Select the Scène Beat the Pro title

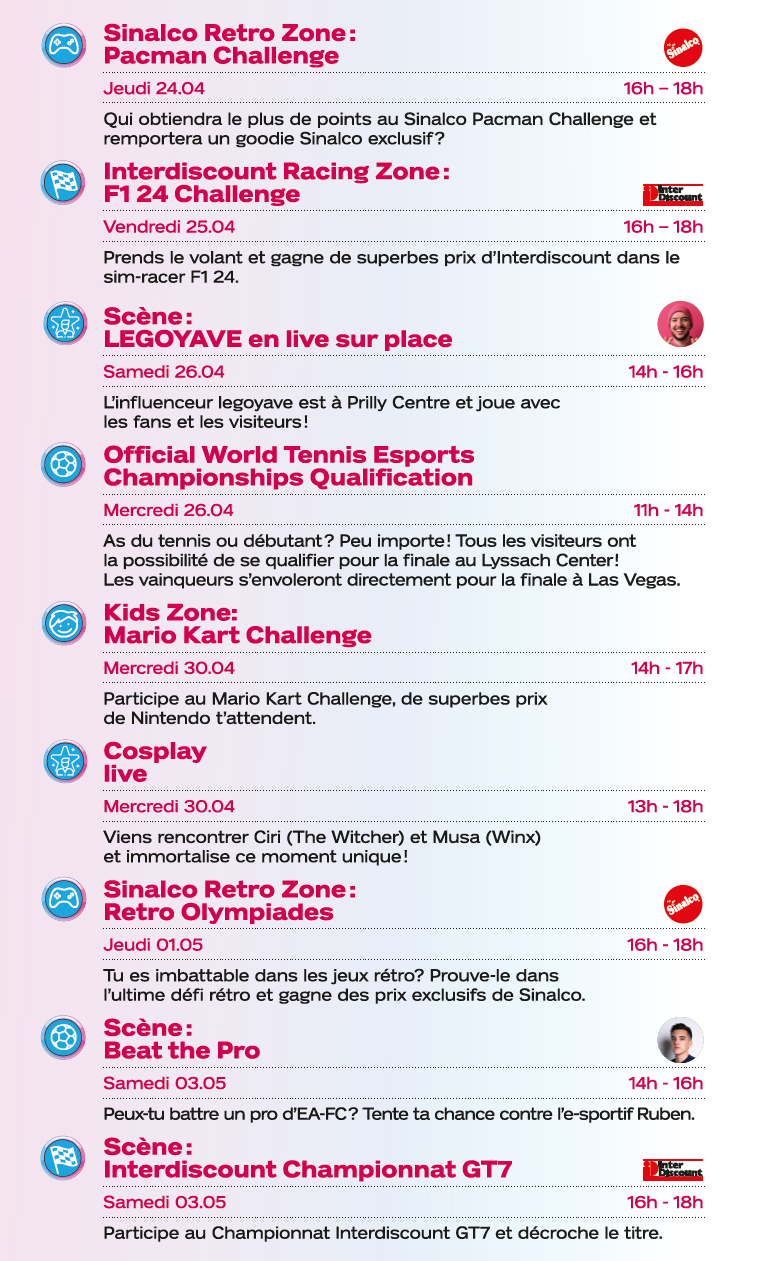(x=181, y=1039)
